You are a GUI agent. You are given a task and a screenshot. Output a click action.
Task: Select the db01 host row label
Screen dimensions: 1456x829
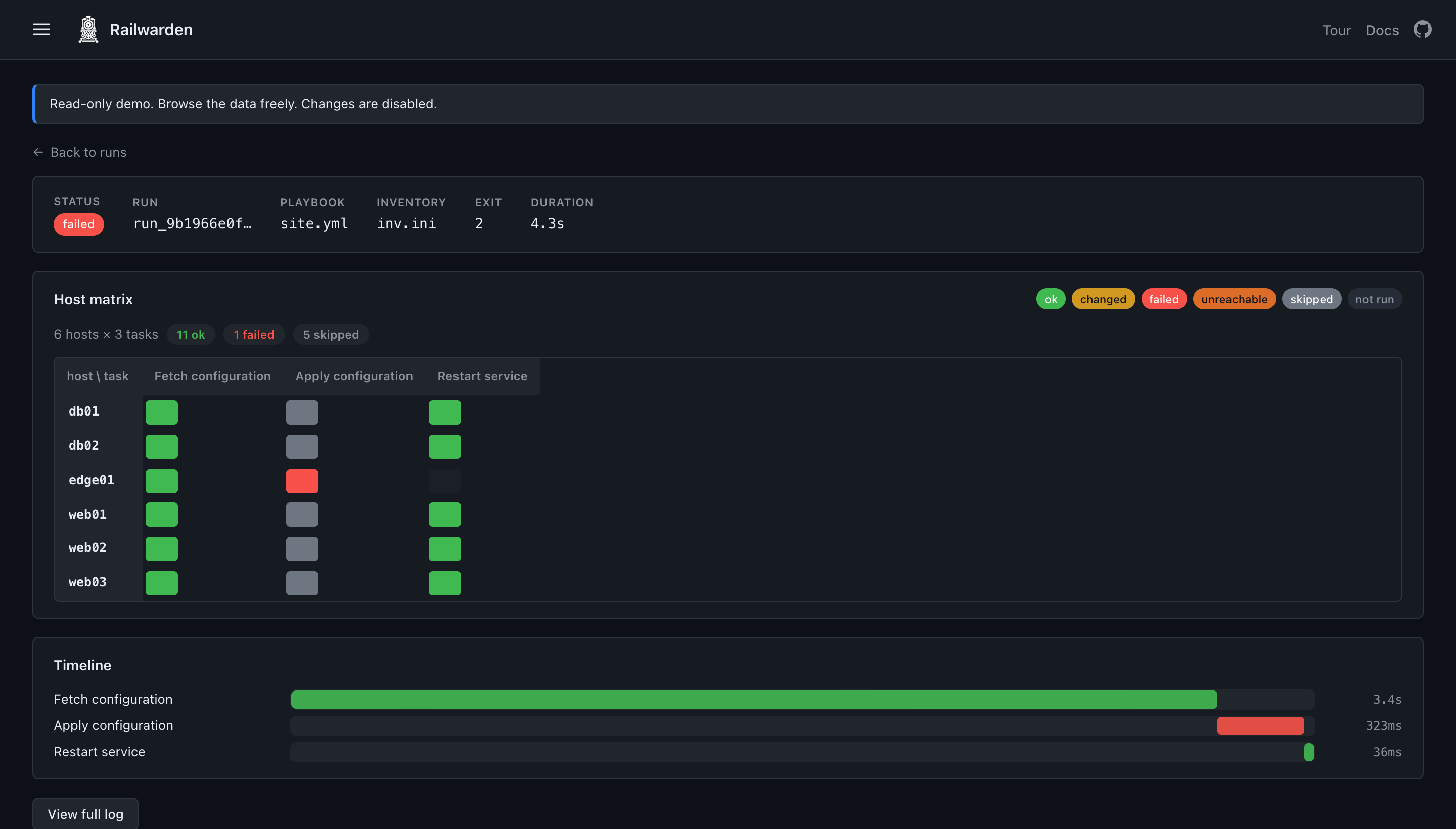pyautogui.click(x=84, y=411)
